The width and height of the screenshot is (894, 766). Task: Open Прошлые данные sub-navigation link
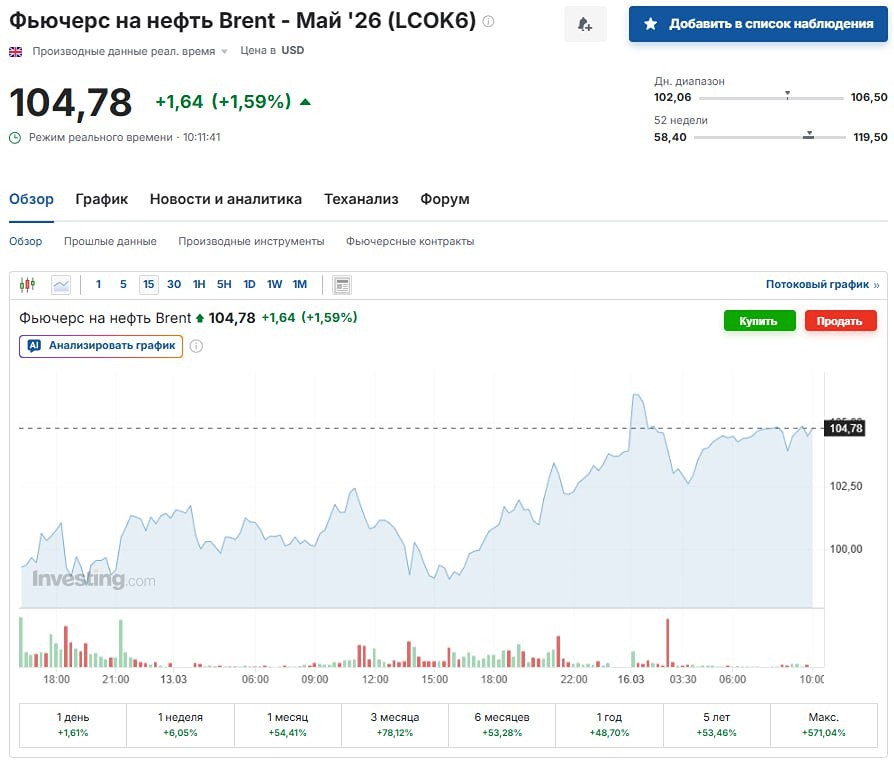pyautogui.click(x=110, y=241)
